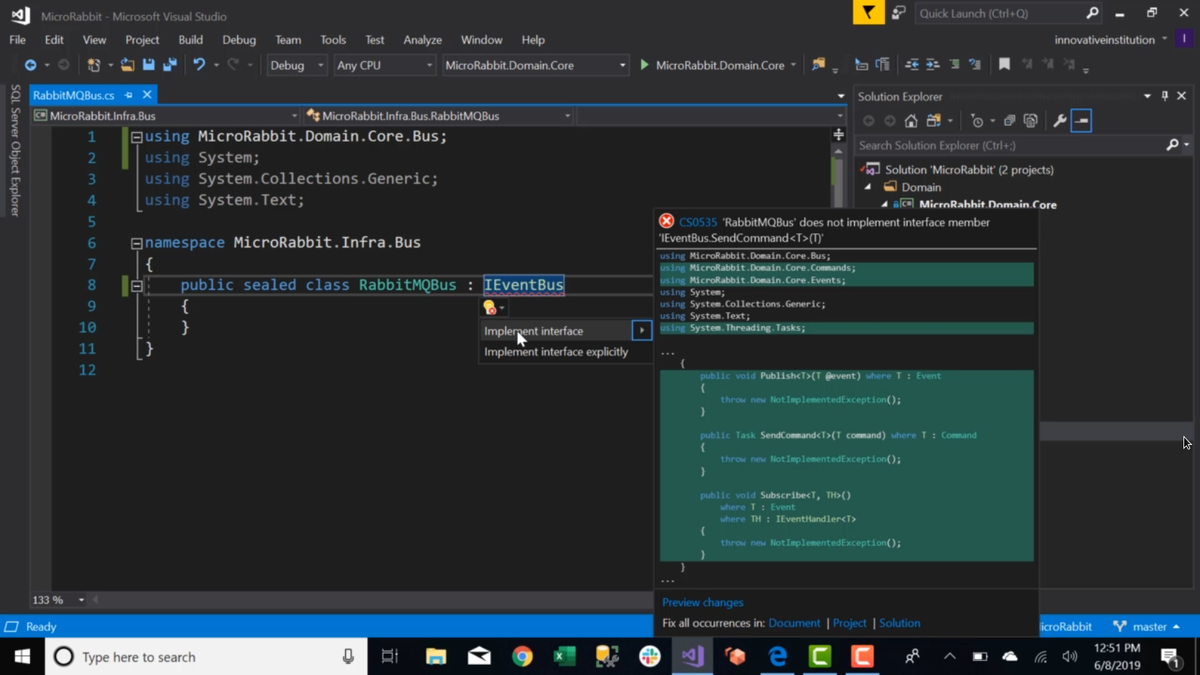Click the CS0535 error code link
Viewport: 1200px width, 675px height.
point(698,222)
